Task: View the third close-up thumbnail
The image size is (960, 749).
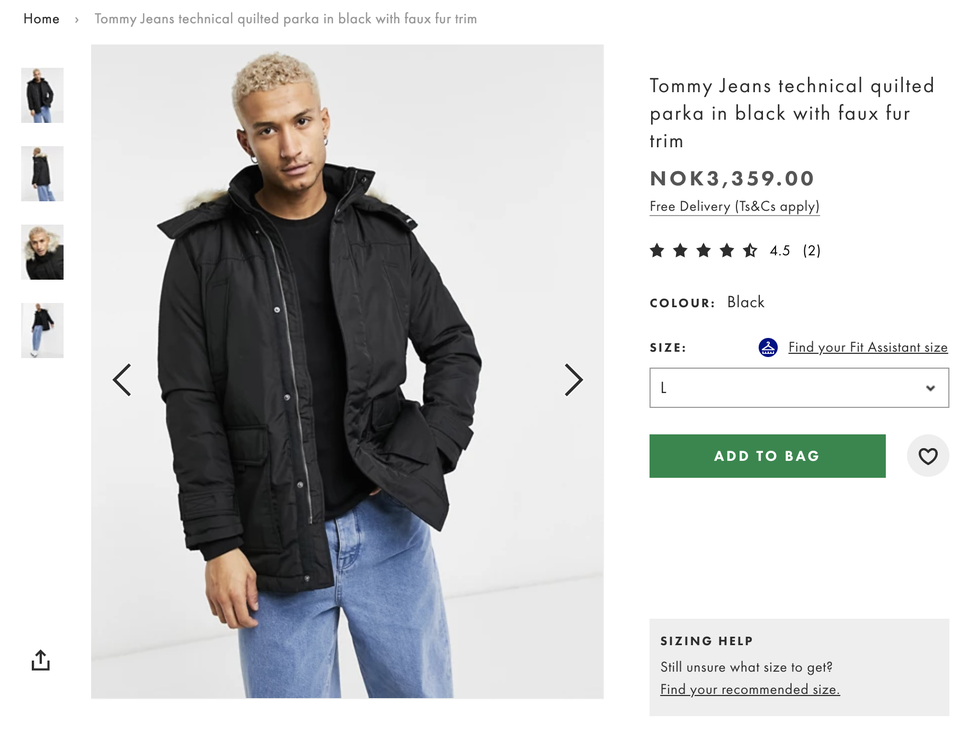Action: coord(42,252)
